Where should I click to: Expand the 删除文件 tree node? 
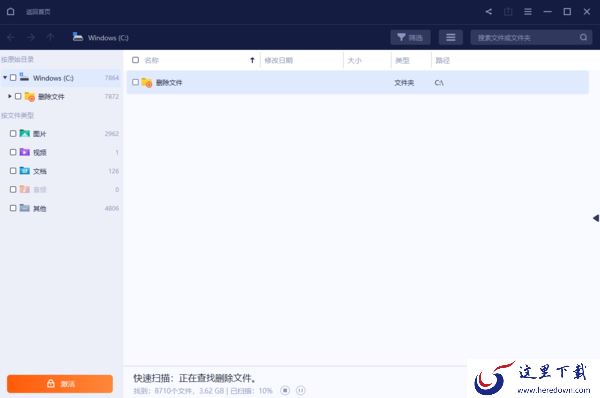(10, 96)
